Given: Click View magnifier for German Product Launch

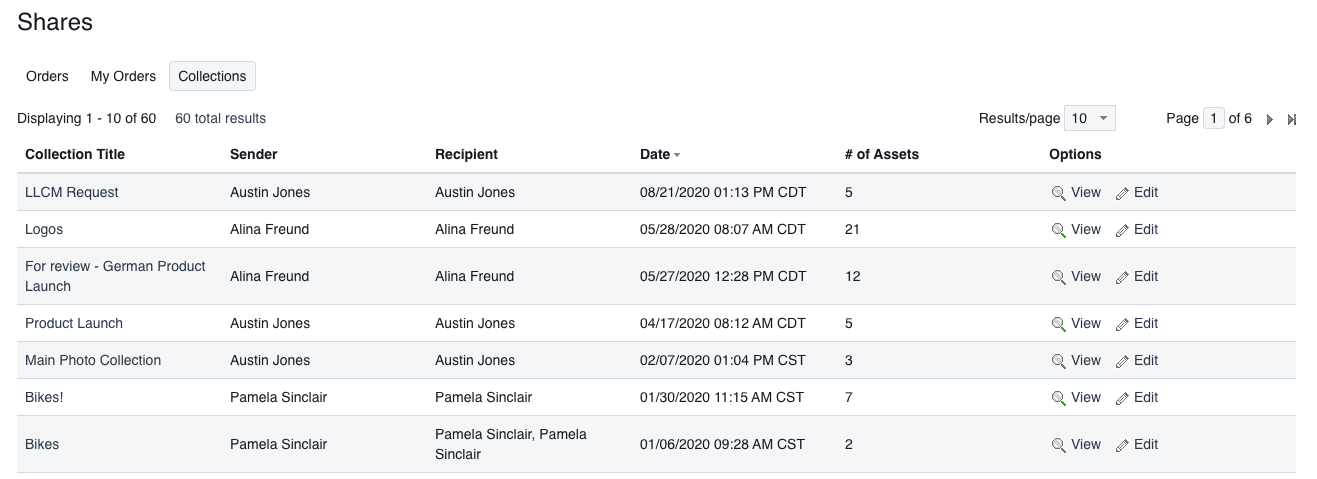Looking at the screenshot, I should 1058,277.
